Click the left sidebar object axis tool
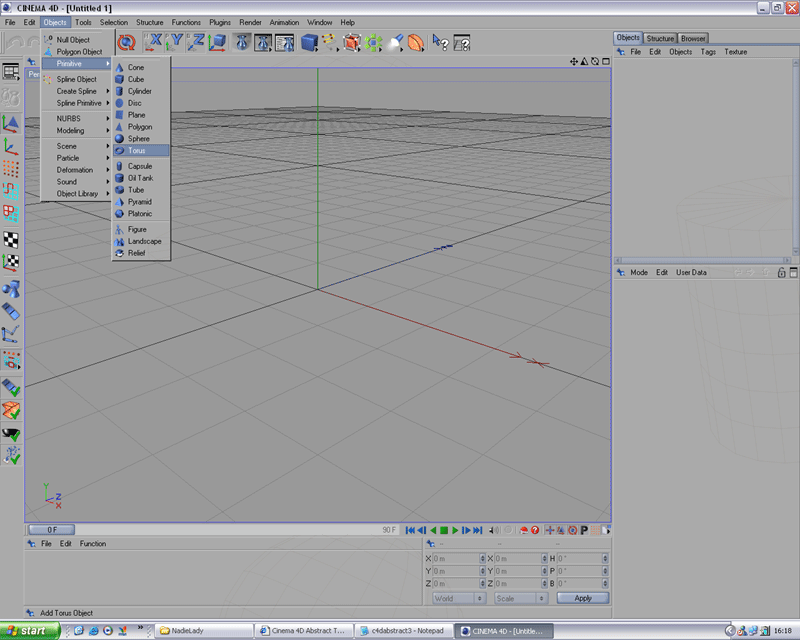Image resolution: width=800 pixels, height=640 pixels. tap(11, 147)
